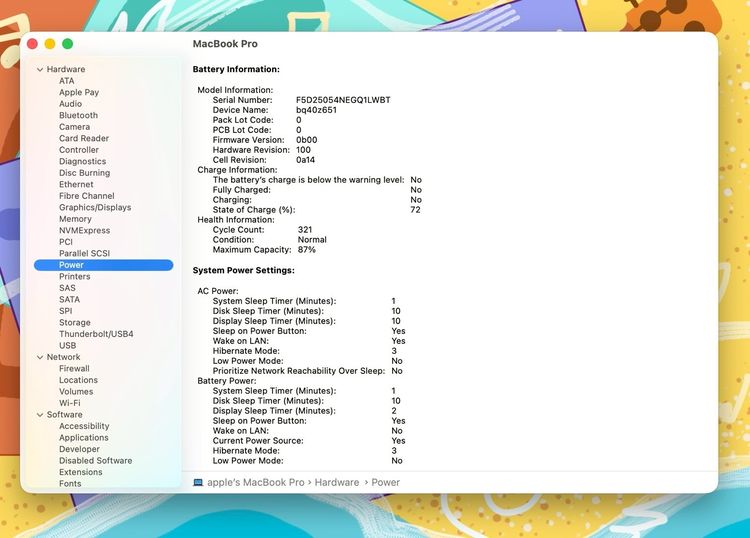Select Locations under Network
Image resolution: width=750 pixels, height=538 pixels.
click(x=78, y=380)
